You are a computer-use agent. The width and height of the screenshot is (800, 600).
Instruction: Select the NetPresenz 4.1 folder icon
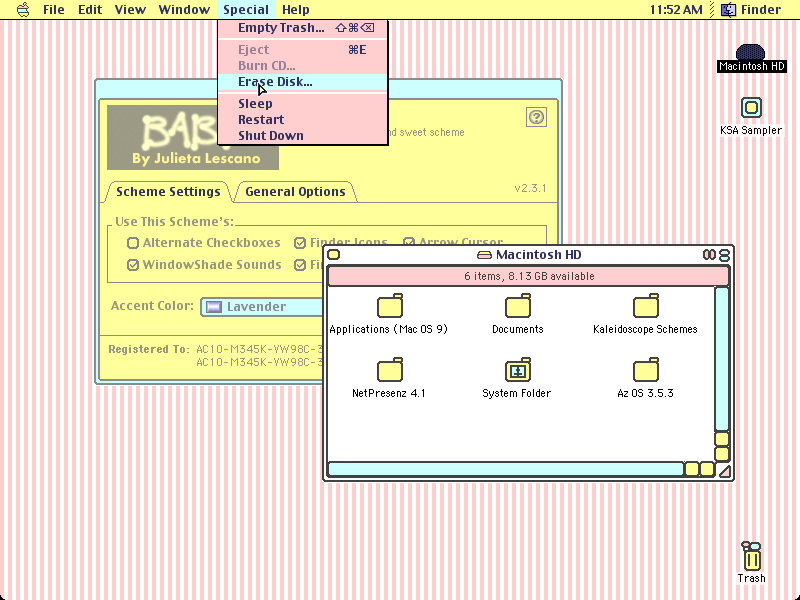tap(390, 370)
